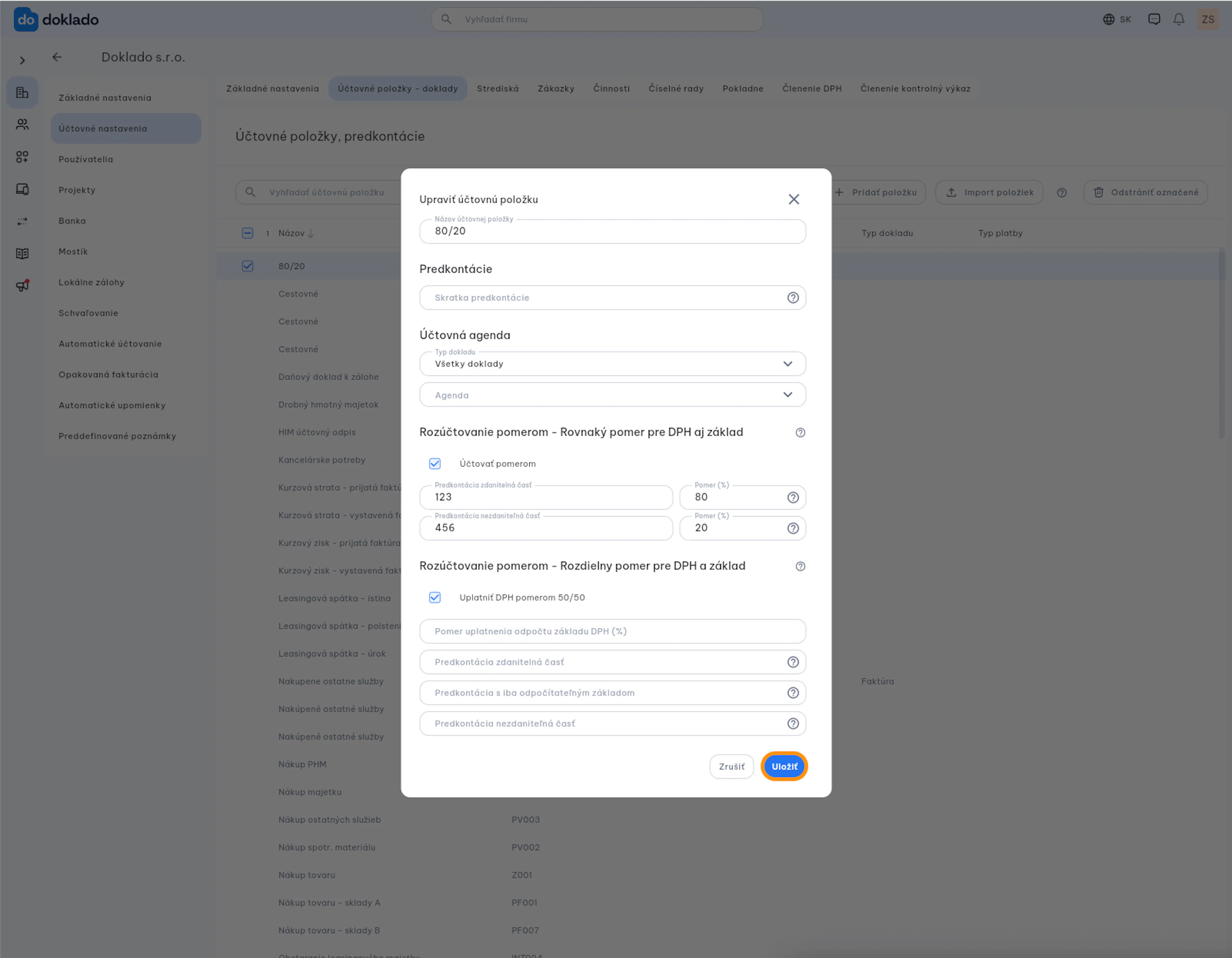Click Pridať položku button
Screen dimensions: 1232x958
[x=877, y=193]
